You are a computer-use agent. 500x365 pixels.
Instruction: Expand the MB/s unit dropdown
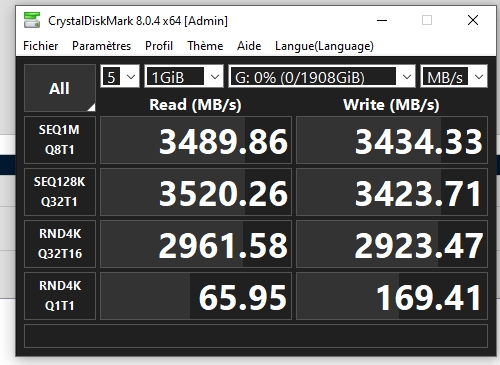454,77
